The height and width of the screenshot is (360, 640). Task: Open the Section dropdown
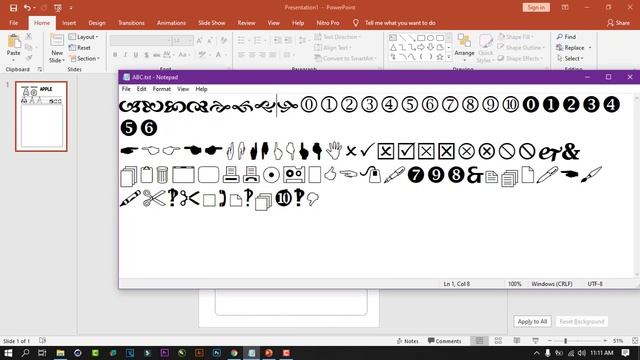tap(84, 58)
